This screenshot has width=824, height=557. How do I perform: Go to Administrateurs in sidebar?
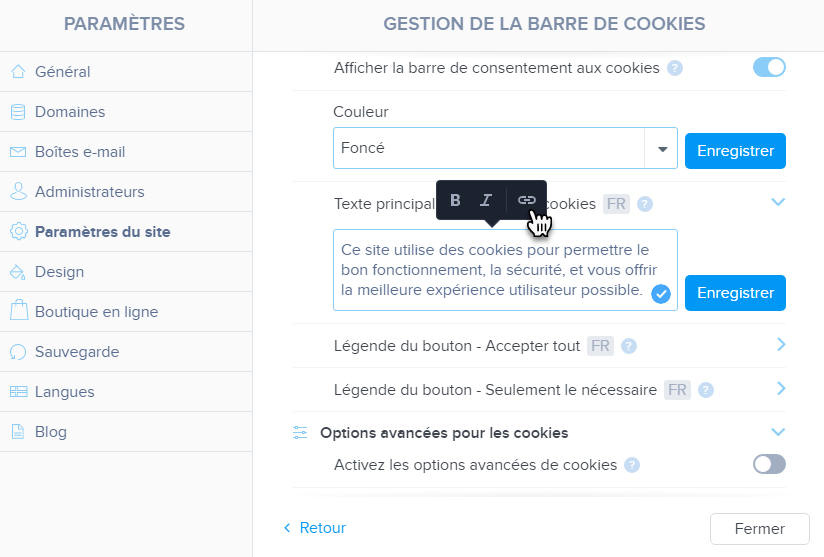pyautogui.click(x=89, y=192)
